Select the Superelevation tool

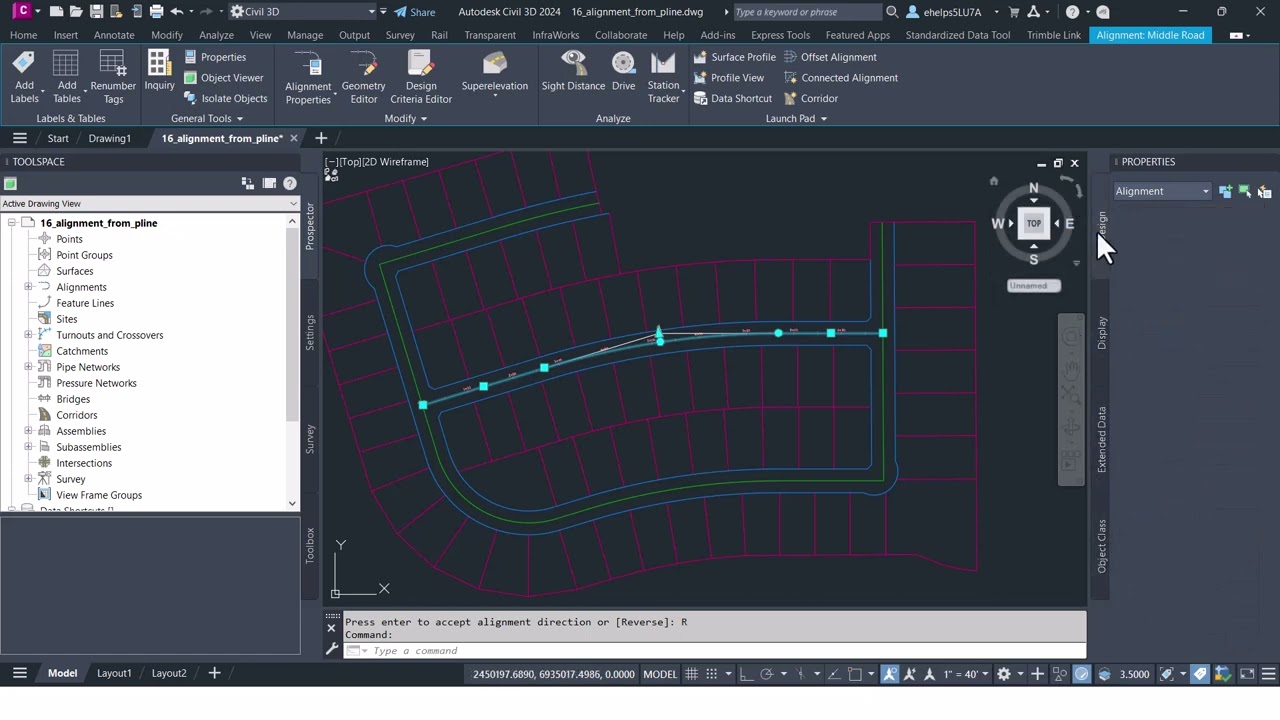point(494,72)
